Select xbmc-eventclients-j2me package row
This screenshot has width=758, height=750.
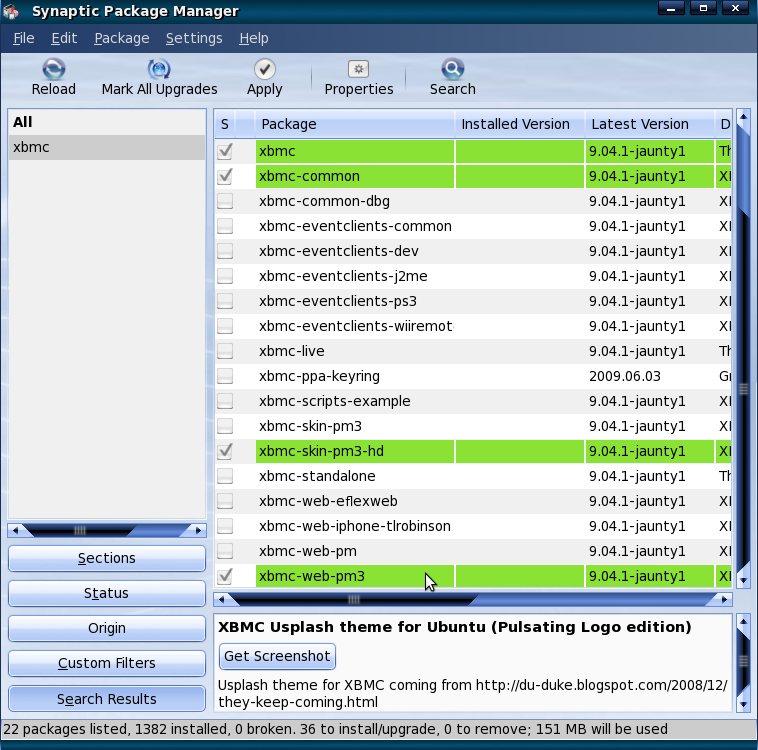click(x=473, y=276)
